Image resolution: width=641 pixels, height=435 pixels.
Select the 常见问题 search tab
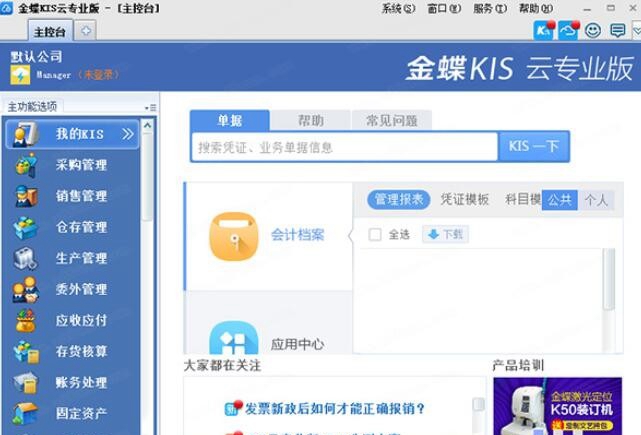[392, 121]
